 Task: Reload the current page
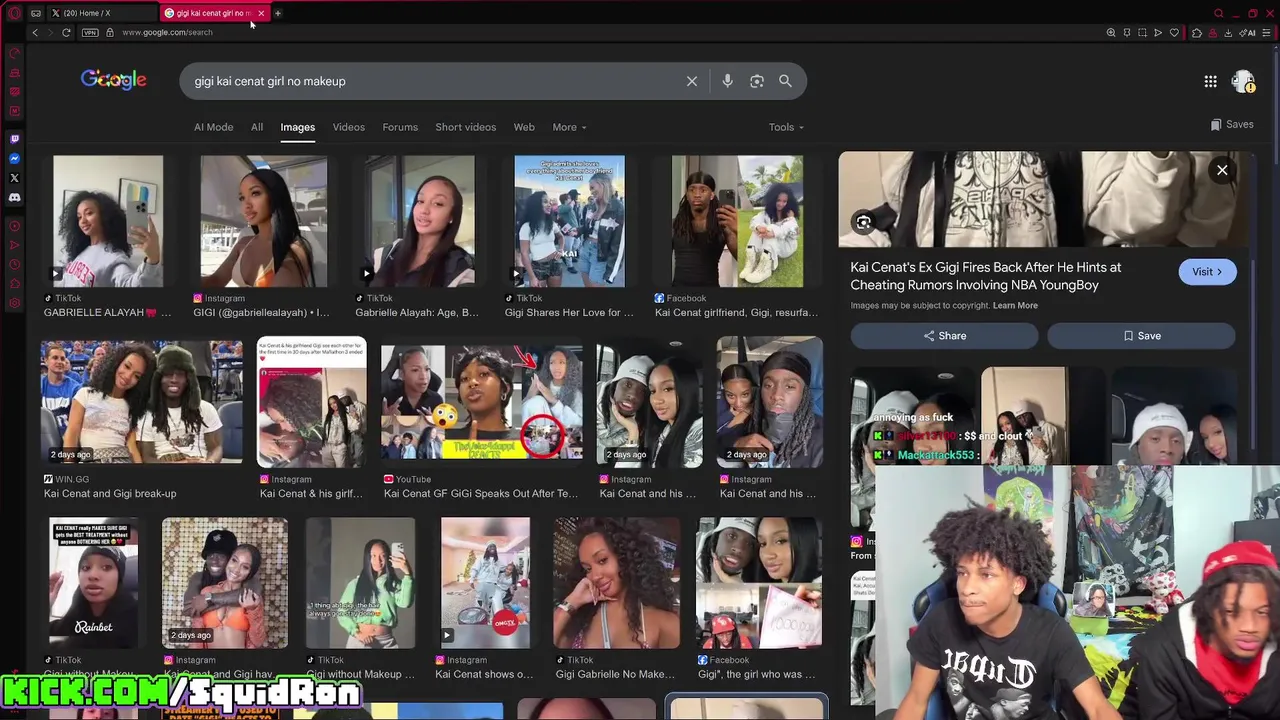coord(66,32)
